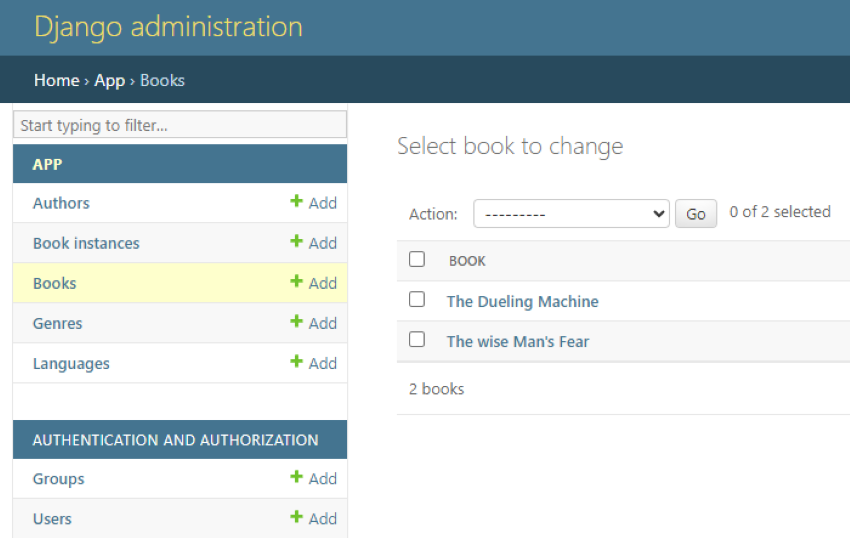Screen dimensions: 850x538
Task: Click App in the breadcrumb trail
Action: pos(109,81)
